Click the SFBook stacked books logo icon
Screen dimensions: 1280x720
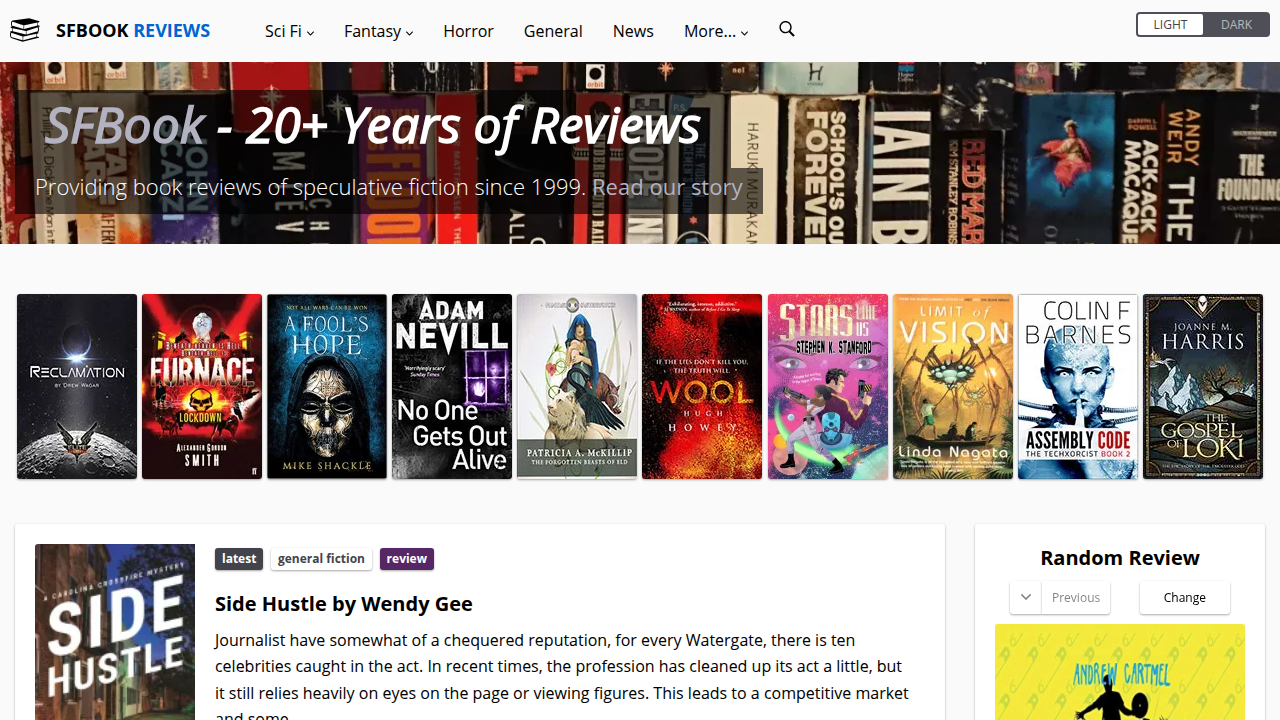click(25, 30)
